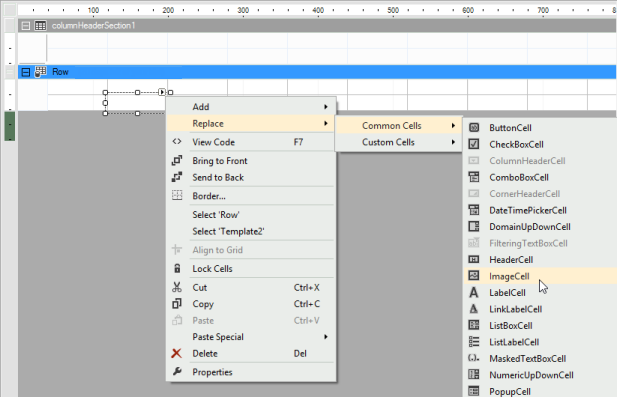Click the NumericUpDownCell icon
This screenshot has width=617, height=397.
coord(474,375)
